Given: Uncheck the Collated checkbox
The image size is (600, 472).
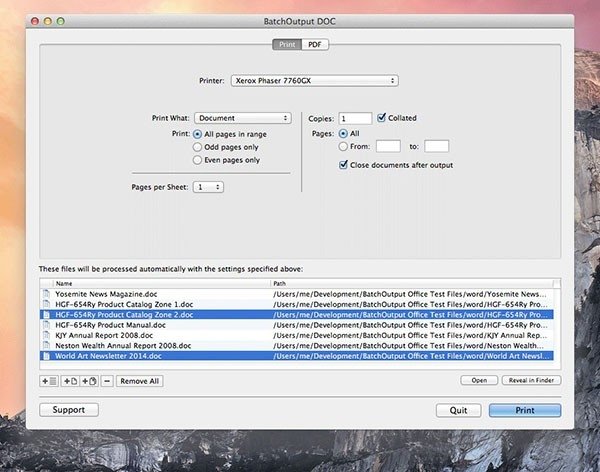Looking at the screenshot, I should [382, 118].
